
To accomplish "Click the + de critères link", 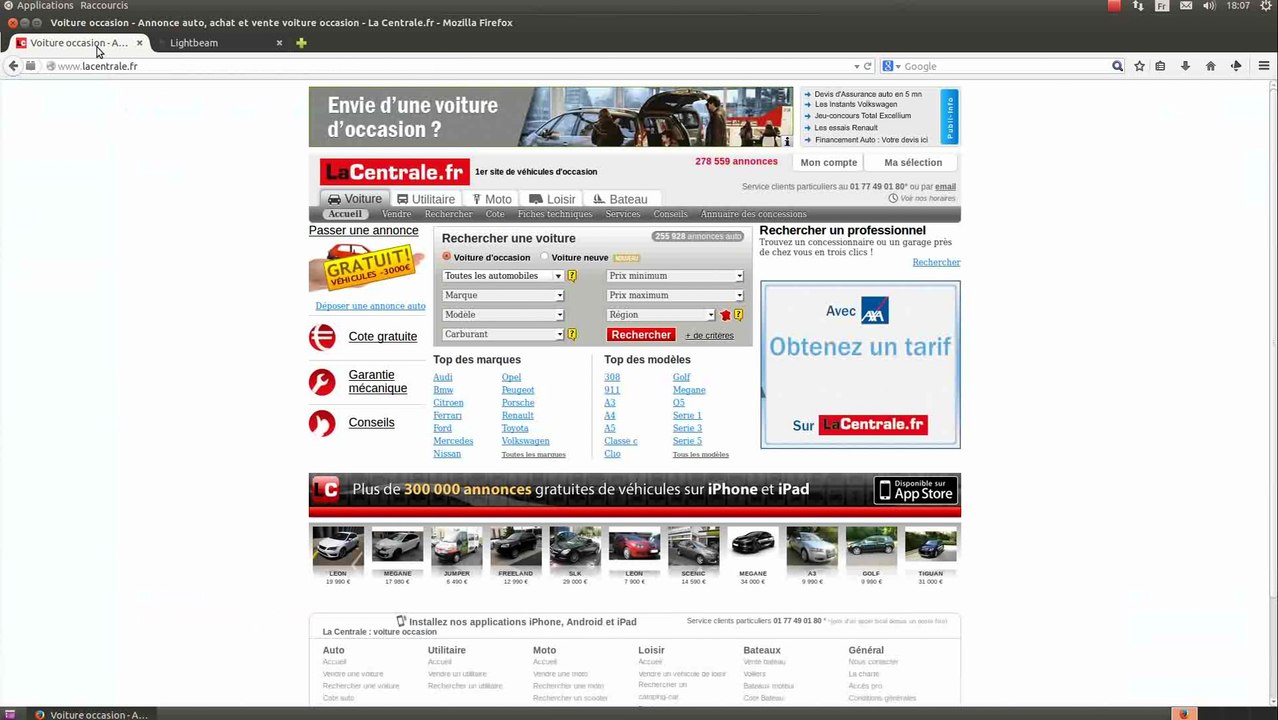I will 709,336.
